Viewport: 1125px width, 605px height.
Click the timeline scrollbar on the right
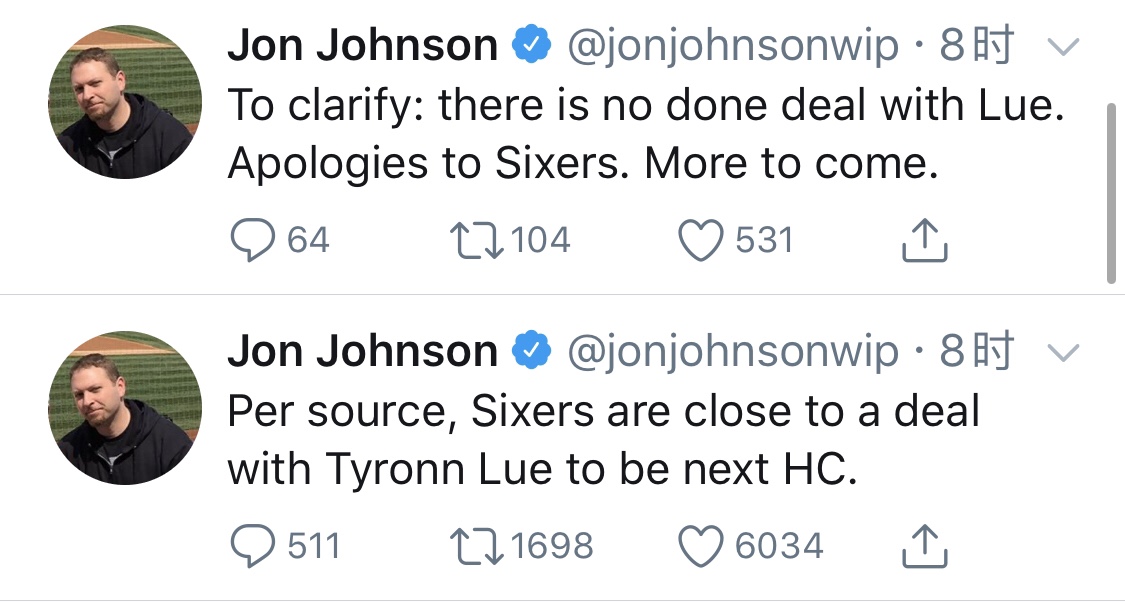click(x=1112, y=190)
